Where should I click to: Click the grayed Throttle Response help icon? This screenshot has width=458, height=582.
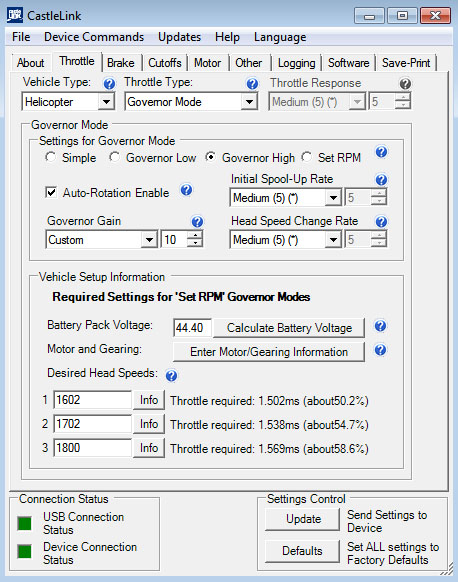click(405, 84)
